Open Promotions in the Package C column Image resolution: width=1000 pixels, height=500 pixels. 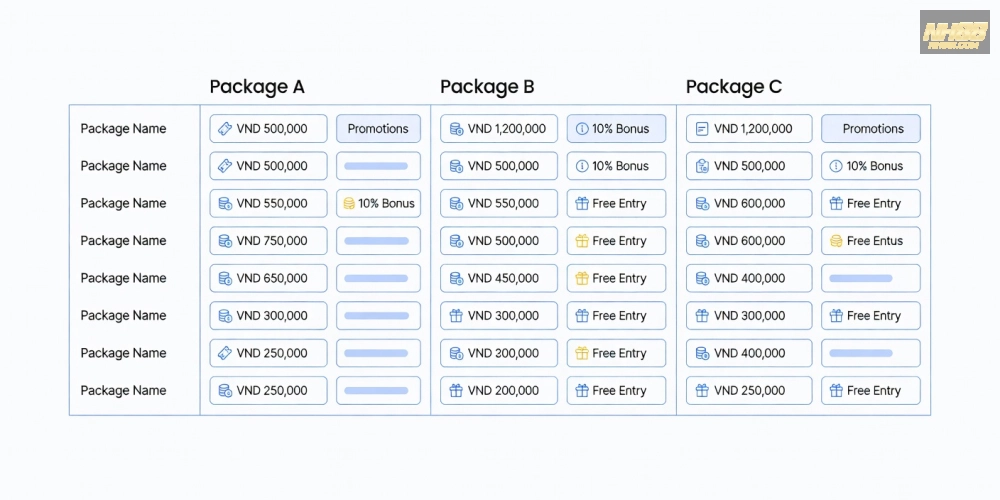pyautogui.click(x=872, y=129)
